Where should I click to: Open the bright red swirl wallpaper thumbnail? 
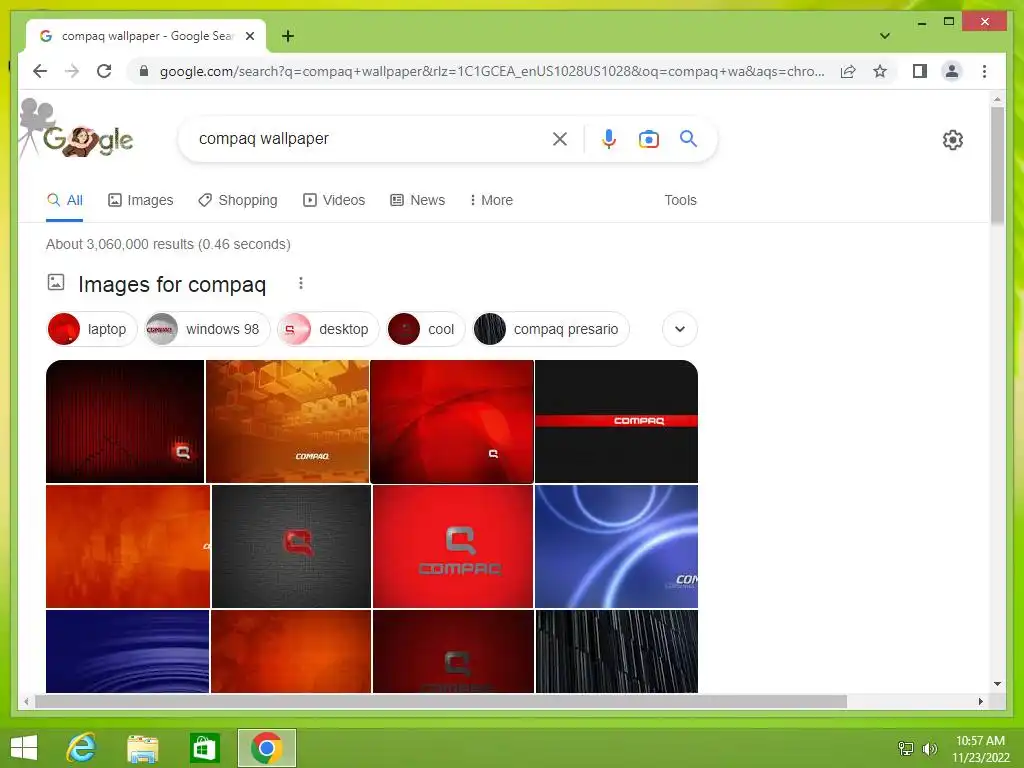(452, 421)
